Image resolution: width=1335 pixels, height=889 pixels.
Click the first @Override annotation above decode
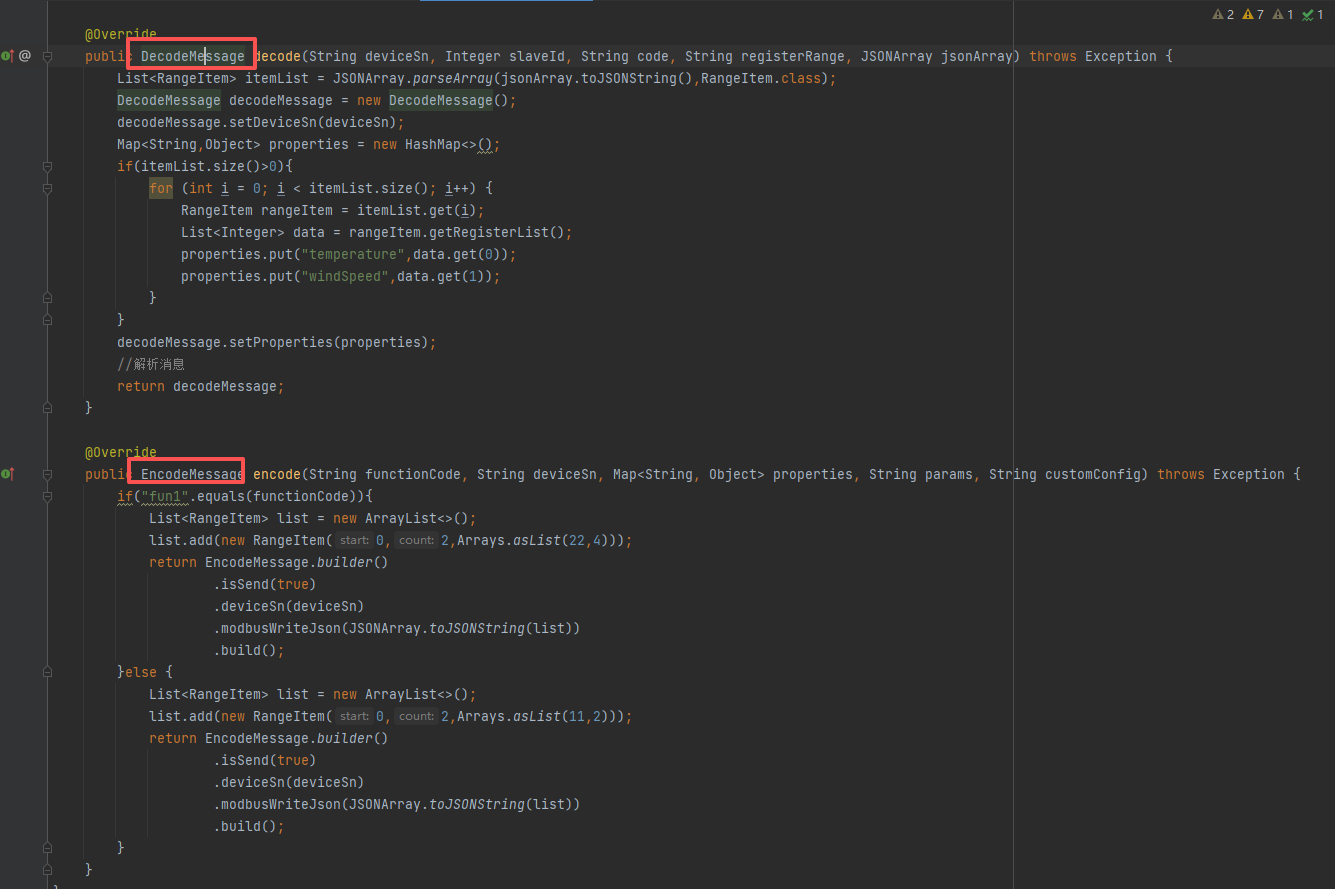click(120, 34)
